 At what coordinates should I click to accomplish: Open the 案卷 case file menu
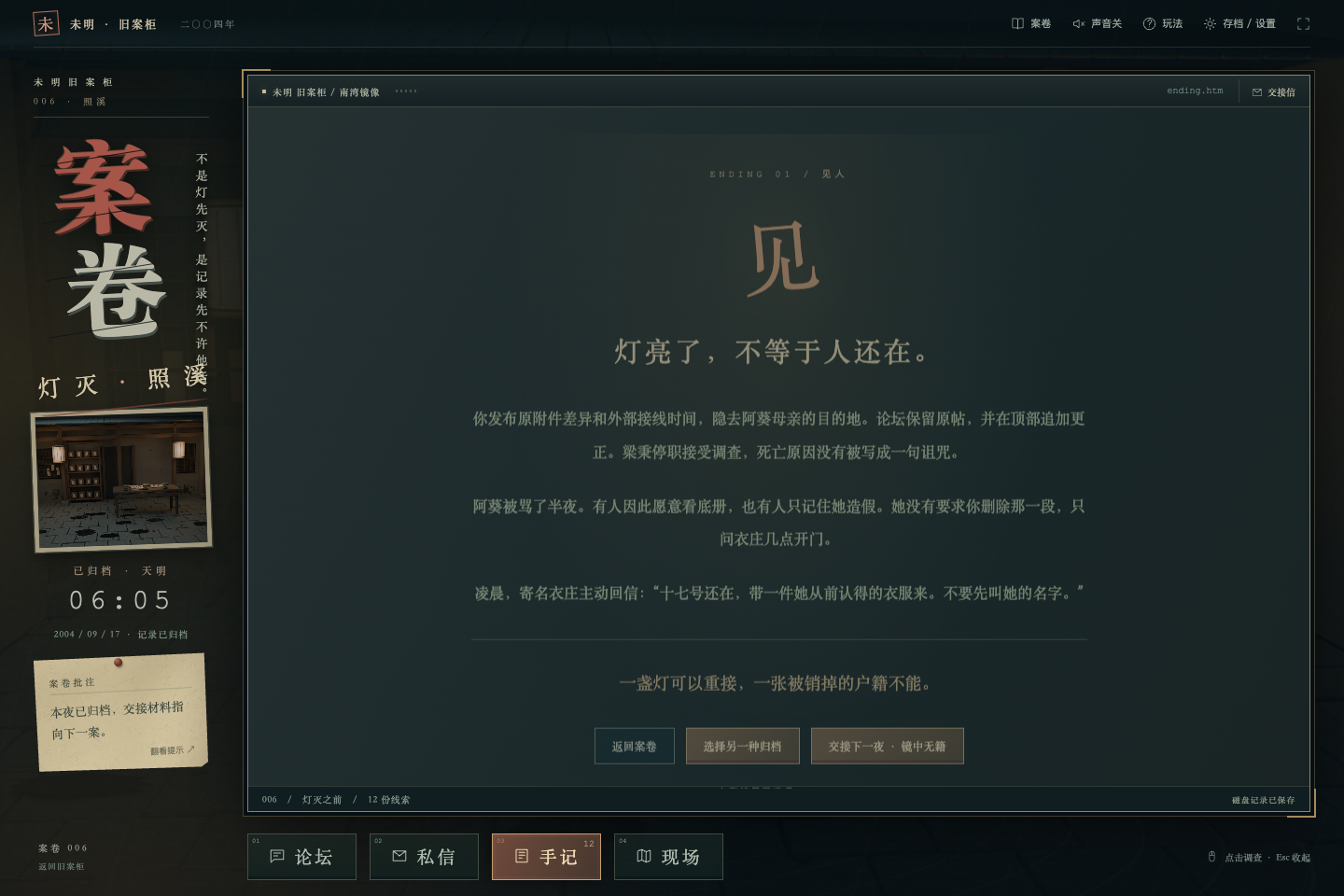1031,23
